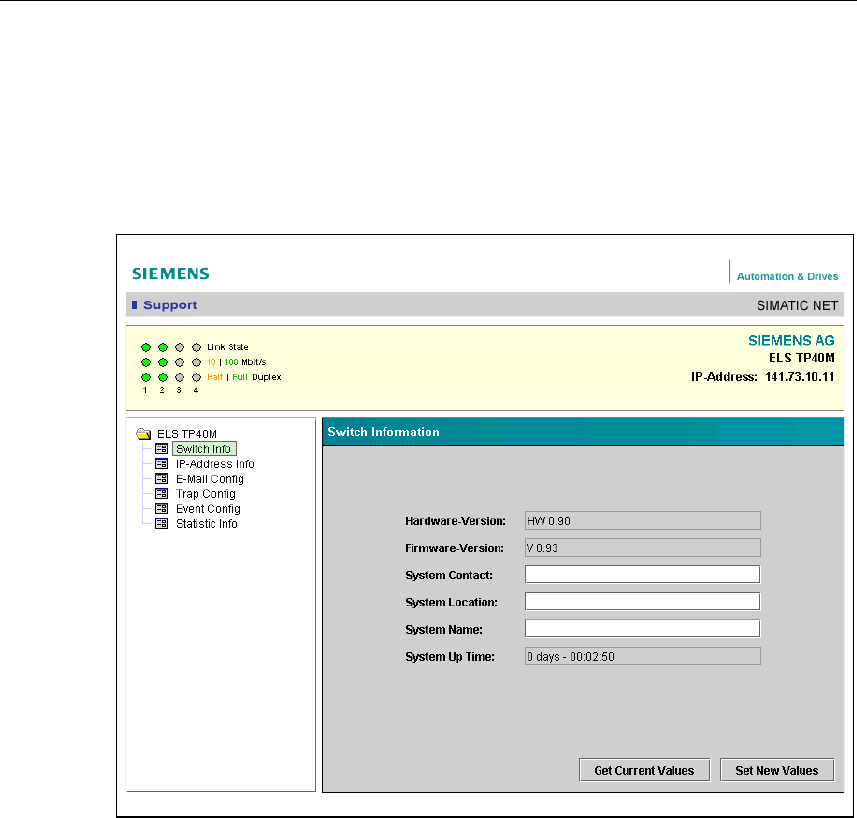Click the System Location input field

coord(643,602)
